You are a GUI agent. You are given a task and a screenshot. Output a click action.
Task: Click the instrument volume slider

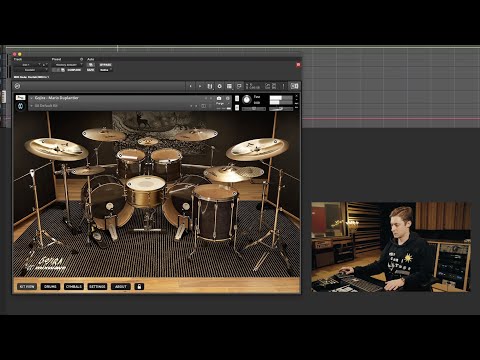pos(281,109)
